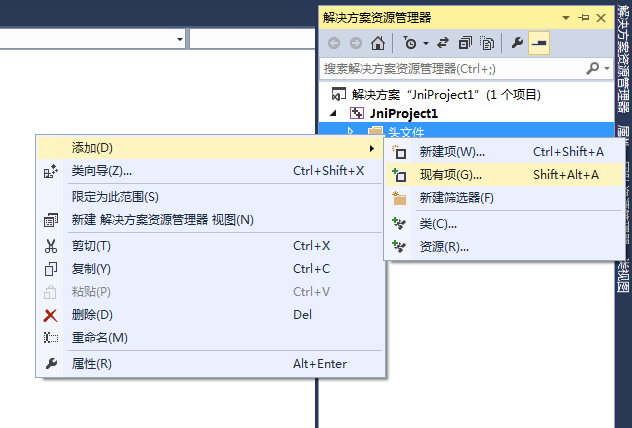Choose 属性(R) from the context menu
The width and height of the screenshot is (632, 428).
[210, 364]
